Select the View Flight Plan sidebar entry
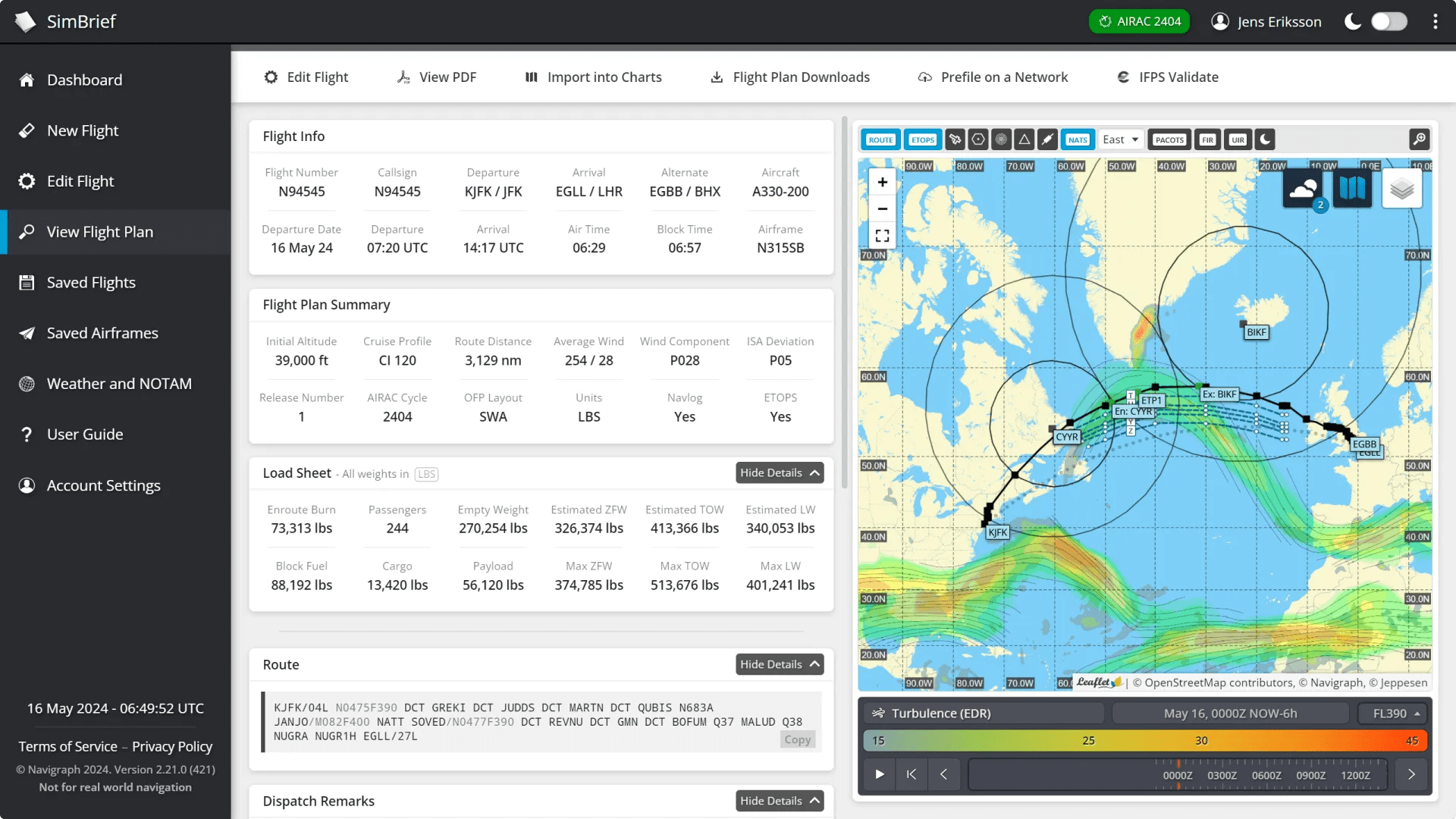Image resolution: width=1456 pixels, height=819 pixels. pyautogui.click(x=99, y=231)
